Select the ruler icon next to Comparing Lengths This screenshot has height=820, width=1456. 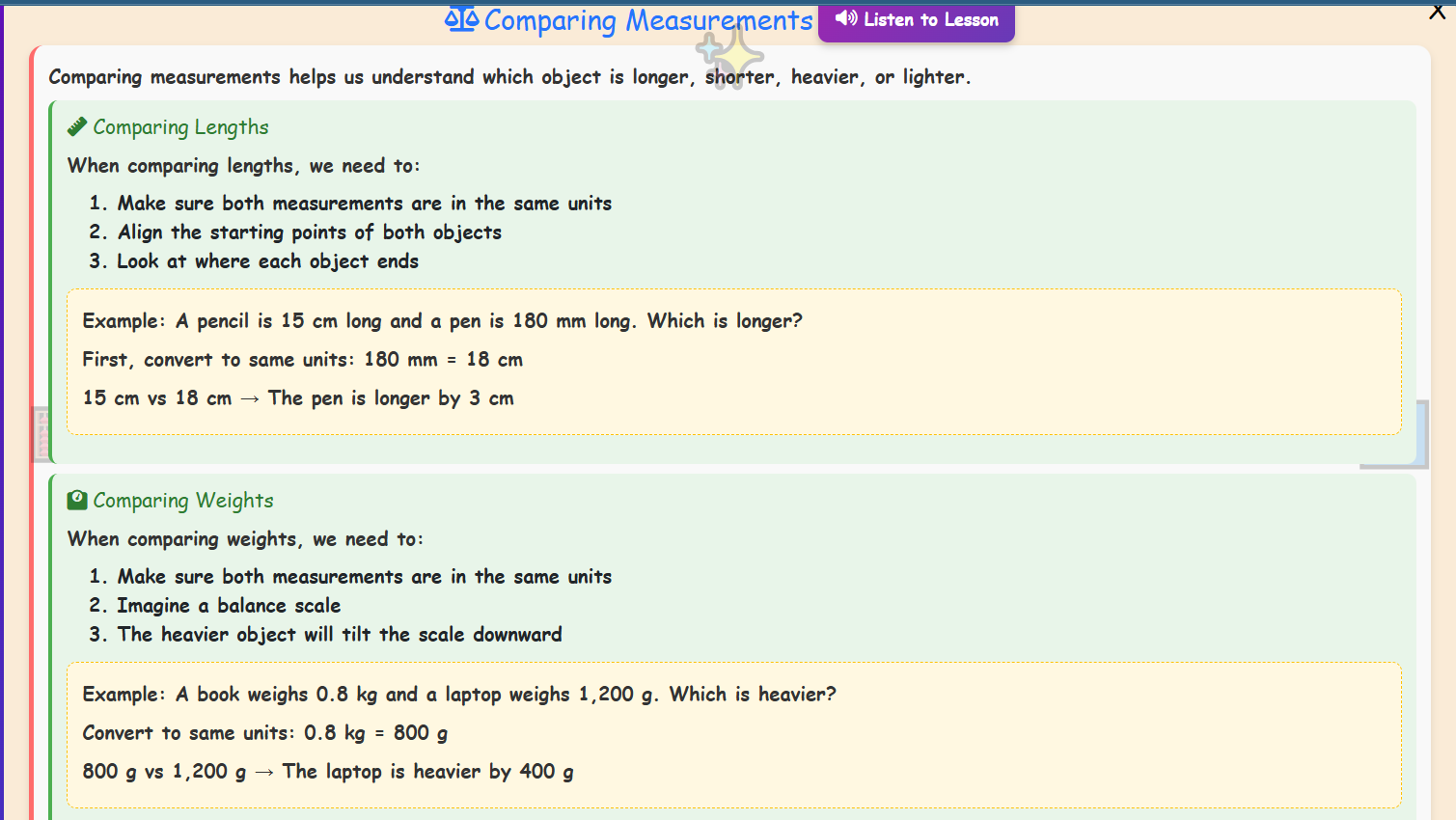pyautogui.click(x=76, y=124)
